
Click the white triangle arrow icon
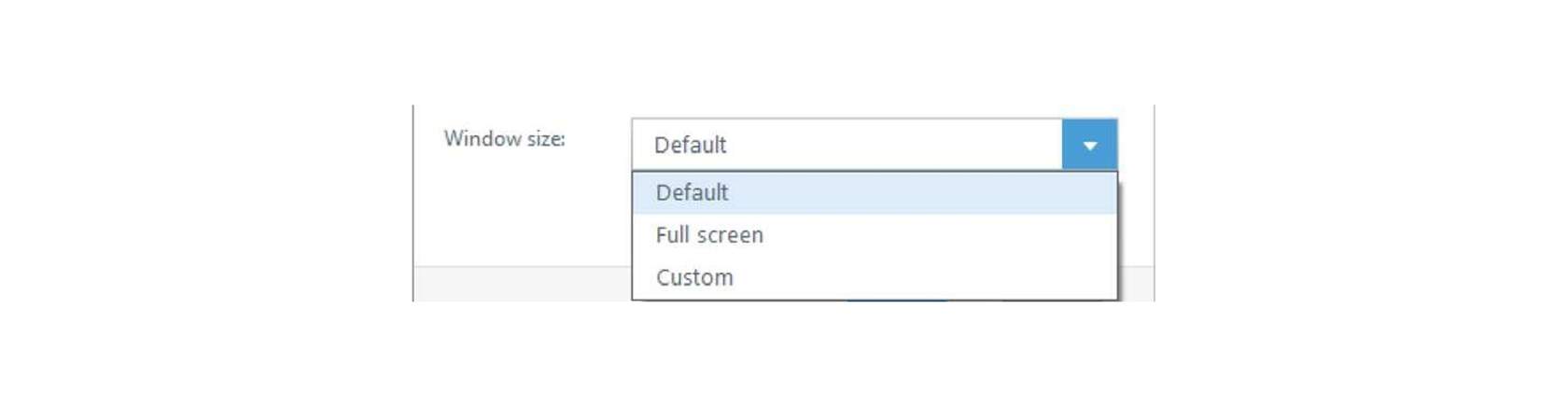1089,146
